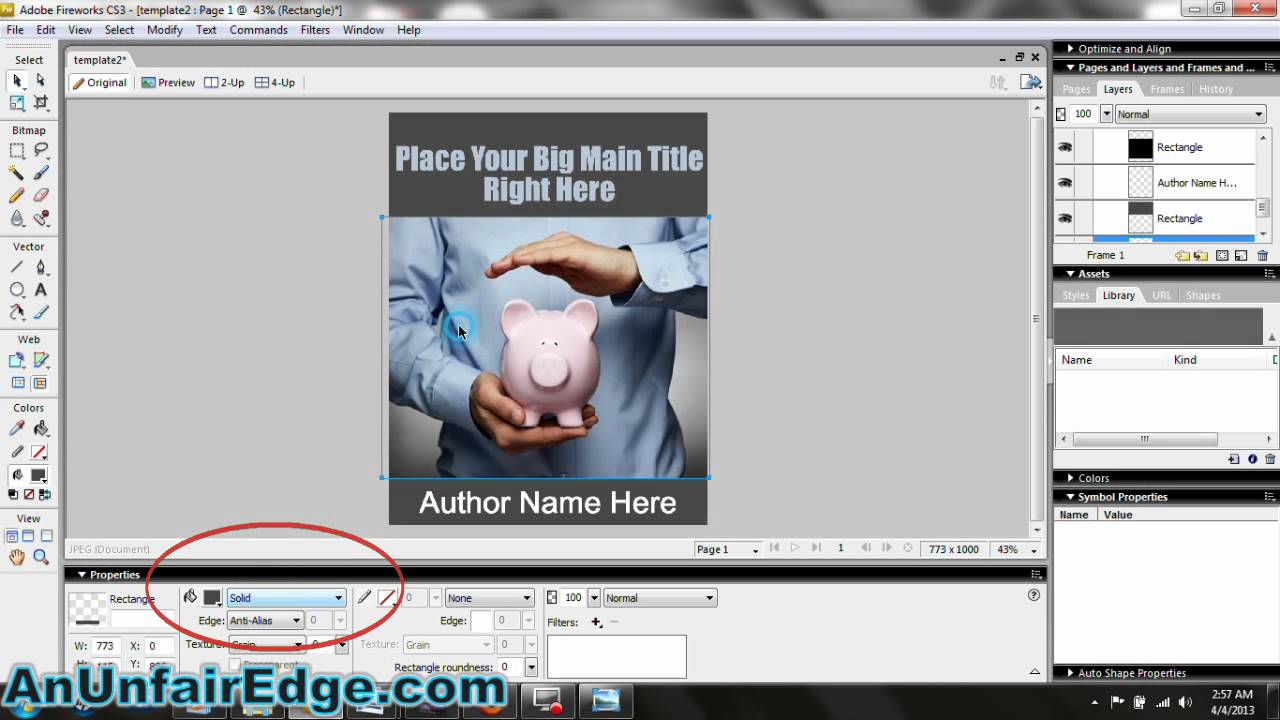The image size is (1280, 720).
Task: Click the W width input field
Action: (x=105, y=646)
